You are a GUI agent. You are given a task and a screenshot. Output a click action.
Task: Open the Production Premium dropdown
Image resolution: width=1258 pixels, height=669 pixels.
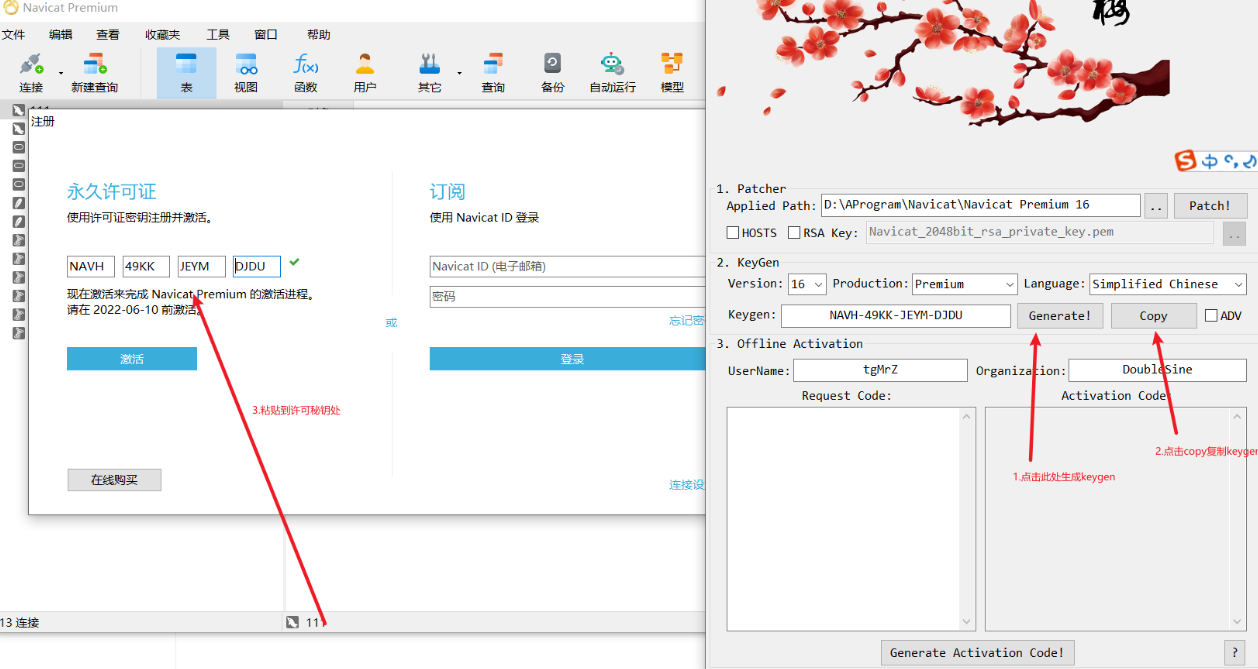point(965,284)
